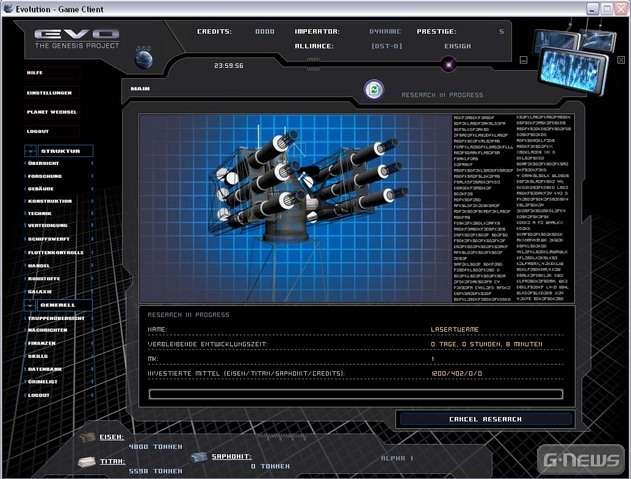
Task: Click the Titan resource link
Action: click(113, 462)
